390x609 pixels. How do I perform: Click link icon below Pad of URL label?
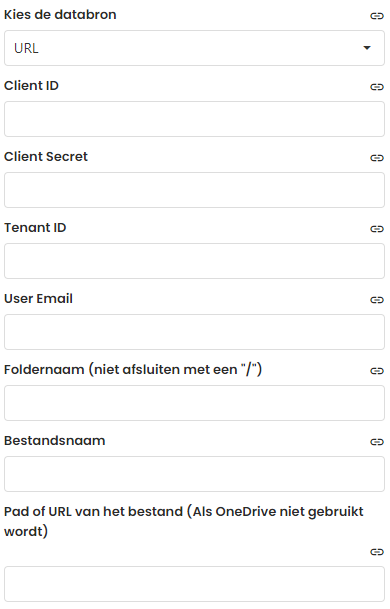pos(377,552)
